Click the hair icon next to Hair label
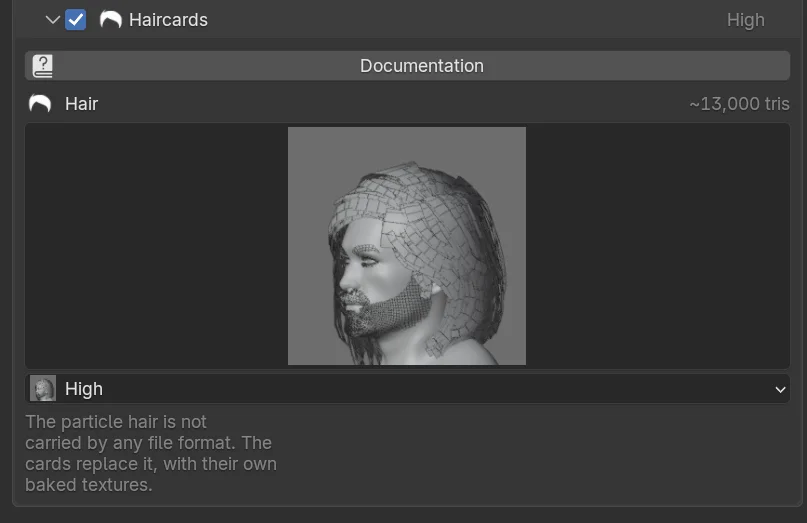The image size is (807, 523). (40, 103)
